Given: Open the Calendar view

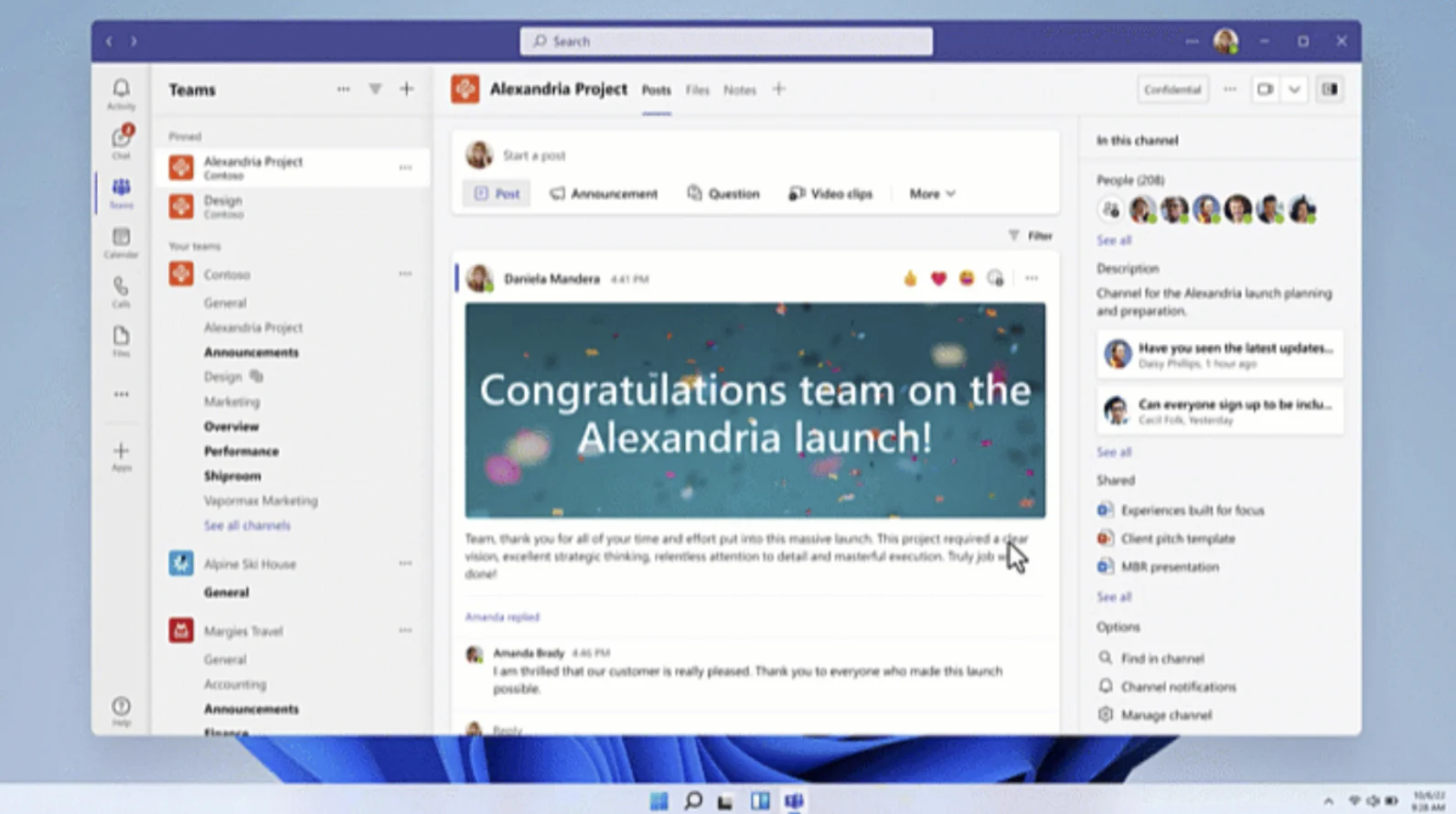Looking at the screenshot, I should [121, 242].
